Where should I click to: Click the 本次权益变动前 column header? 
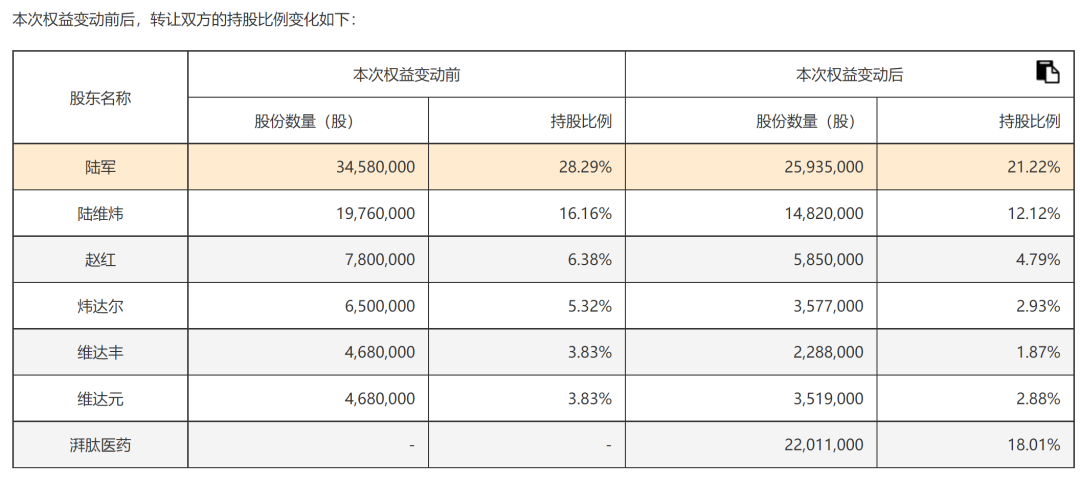(x=406, y=74)
